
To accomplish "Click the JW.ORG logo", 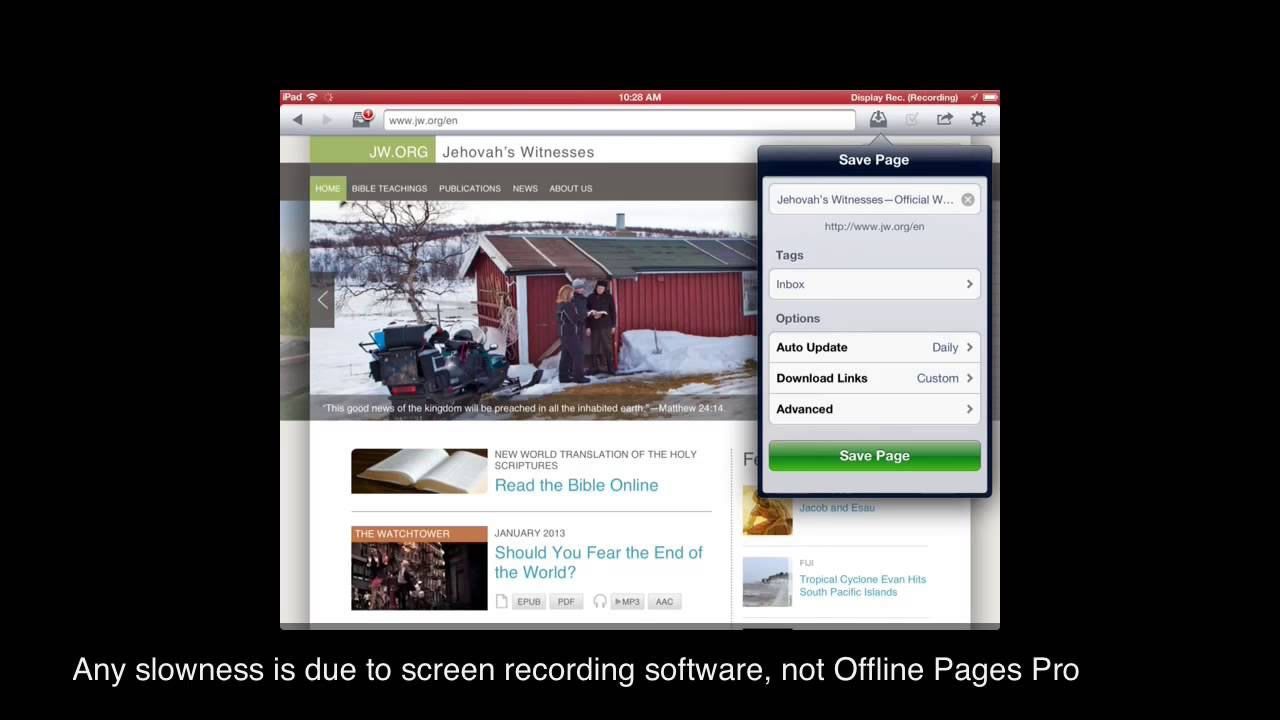I will pos(372,151).
